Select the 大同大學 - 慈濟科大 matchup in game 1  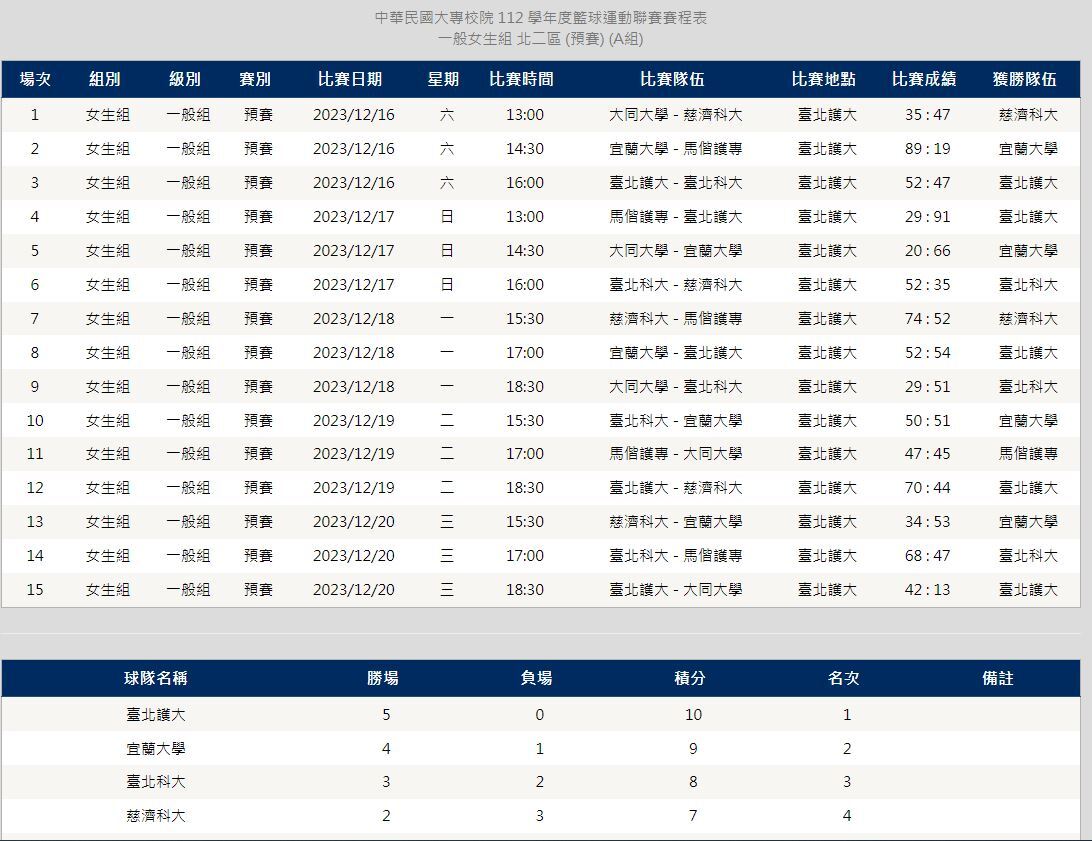point(676,115)
